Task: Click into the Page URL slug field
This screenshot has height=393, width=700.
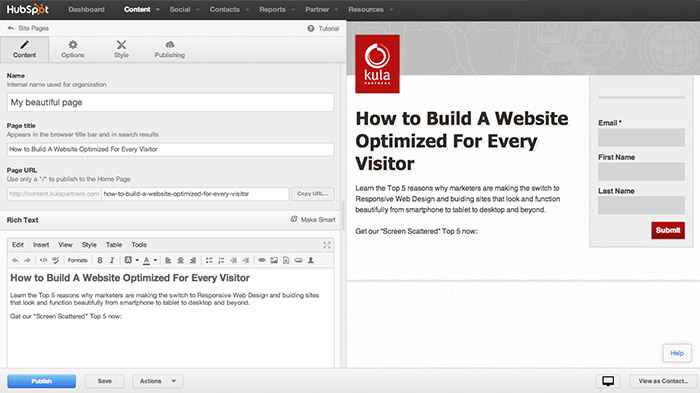Action: (195, 194)
